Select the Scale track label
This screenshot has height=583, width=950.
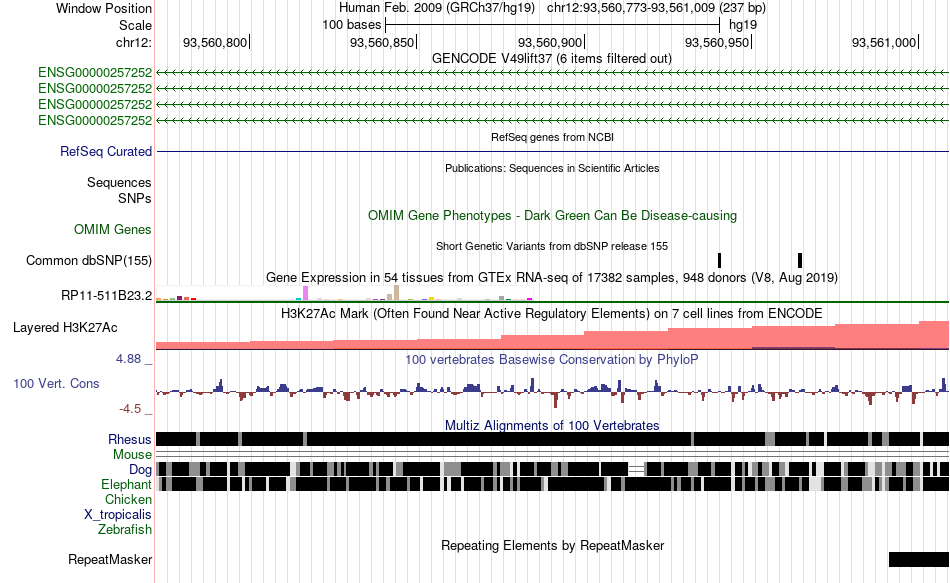(x=135, y=25)
